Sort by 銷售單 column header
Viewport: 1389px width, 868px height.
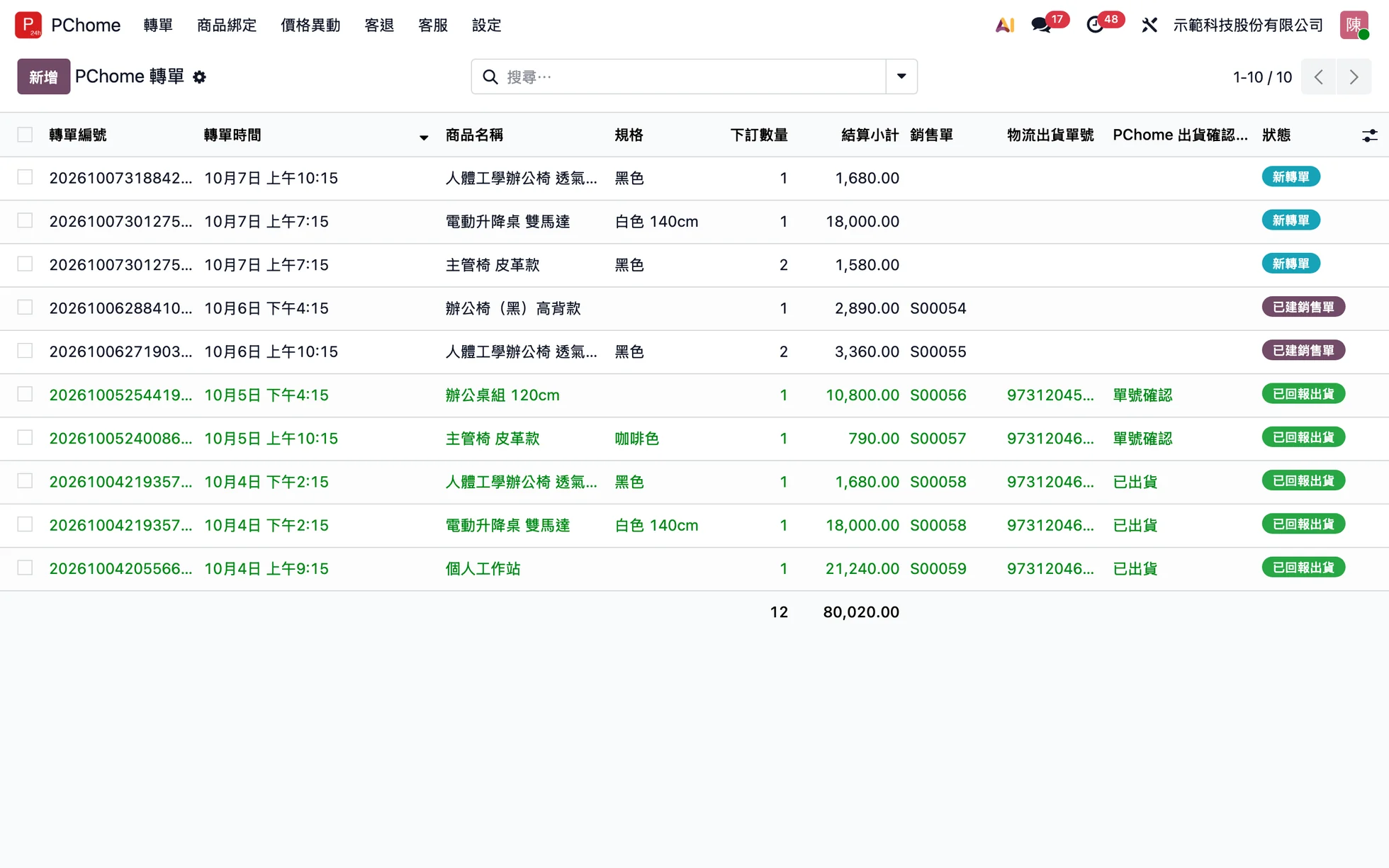tap(931, 135)
